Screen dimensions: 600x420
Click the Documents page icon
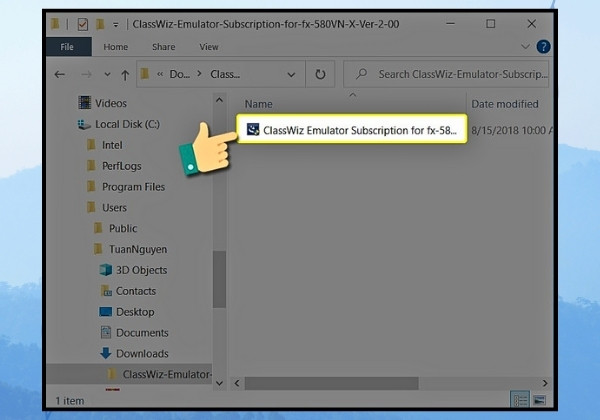click(x=106, y=332)
